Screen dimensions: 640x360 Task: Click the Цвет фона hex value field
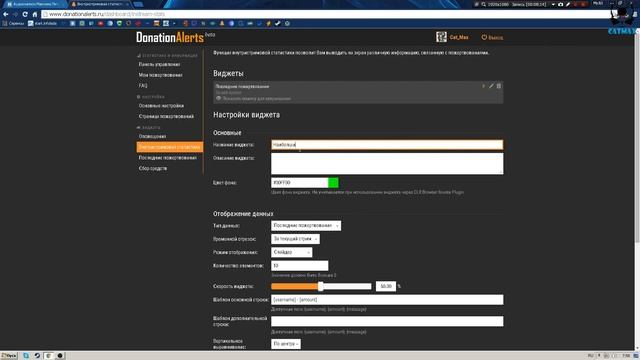tap(300, 182)
